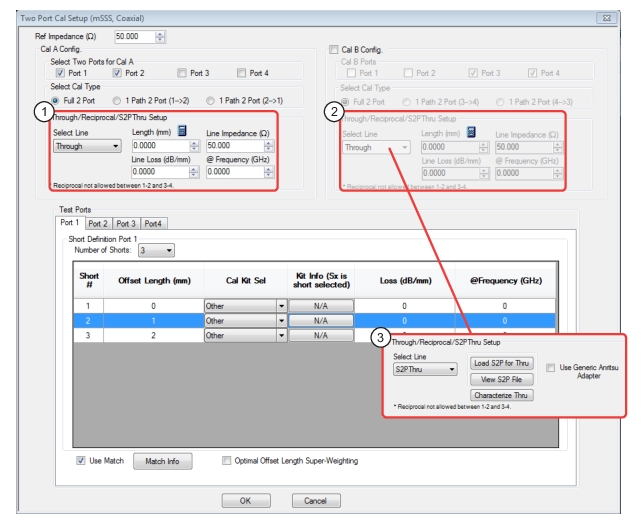Image resolution: width=643 pixels, height=520 pixels.
Task: Switch to Port 2 test port tab
Action: [98, 224]
